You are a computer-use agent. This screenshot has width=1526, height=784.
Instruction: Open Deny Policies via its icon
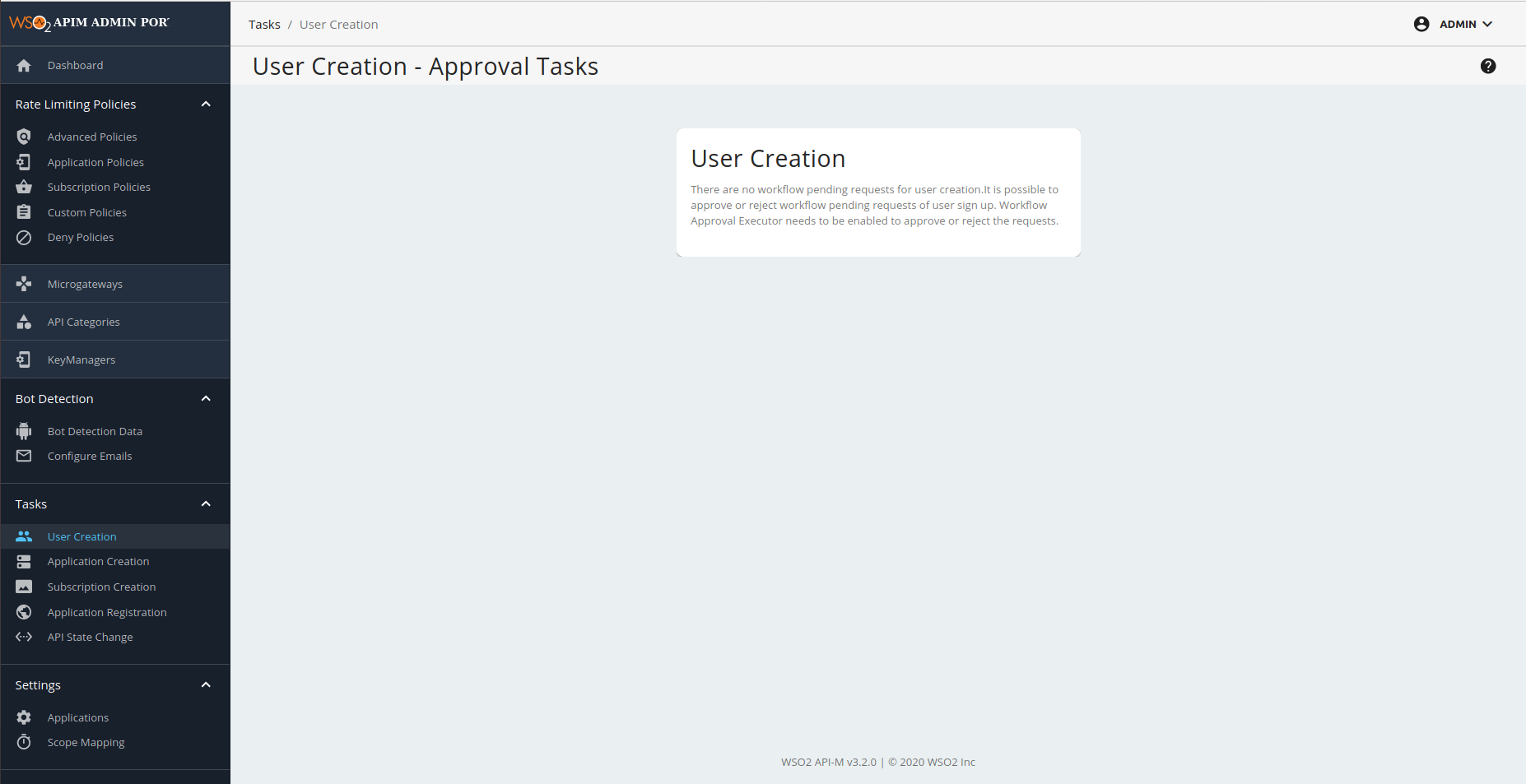24,237
